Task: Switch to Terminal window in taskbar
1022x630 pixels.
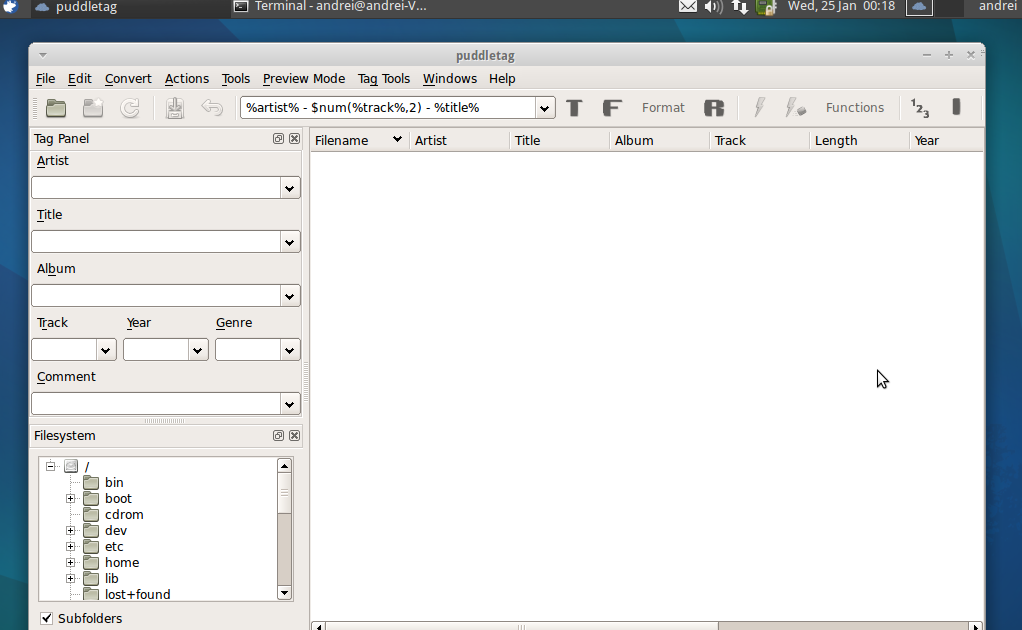Action: tap(330, 7)
